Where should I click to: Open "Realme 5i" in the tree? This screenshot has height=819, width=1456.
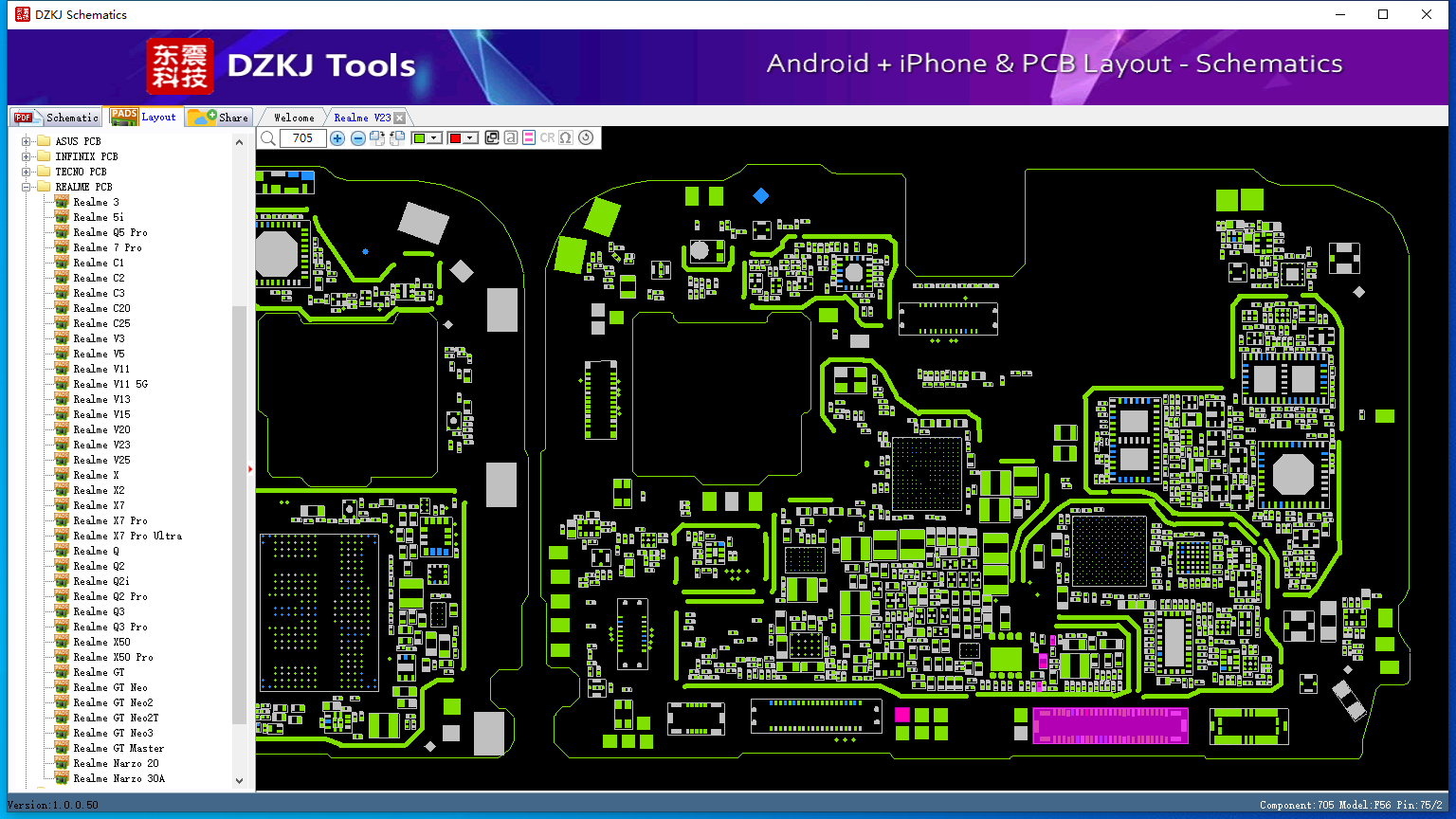tap(99, 217)
